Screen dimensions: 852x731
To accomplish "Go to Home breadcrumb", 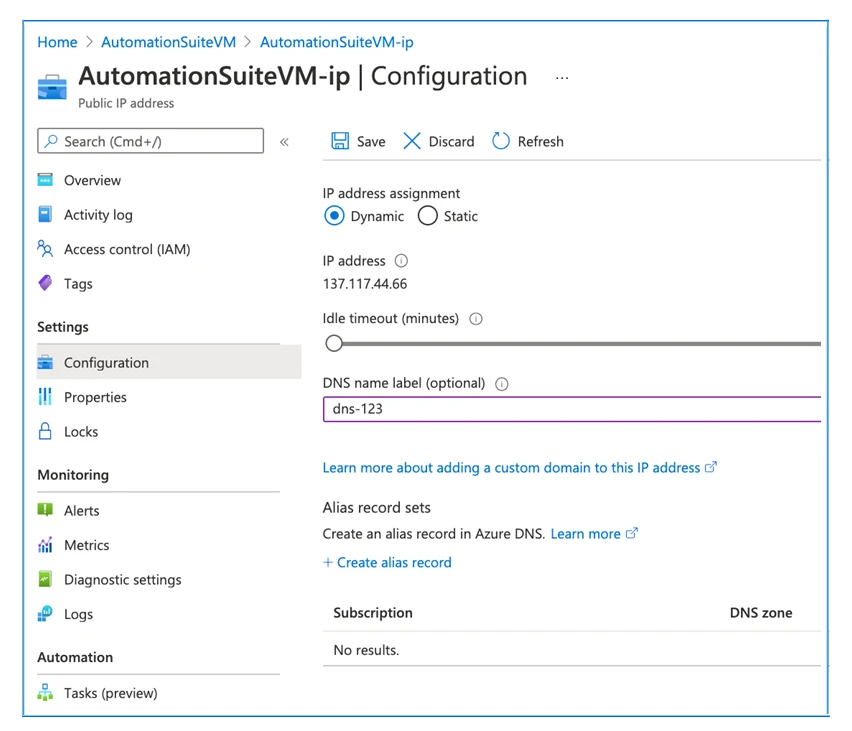I will point(57,42).
